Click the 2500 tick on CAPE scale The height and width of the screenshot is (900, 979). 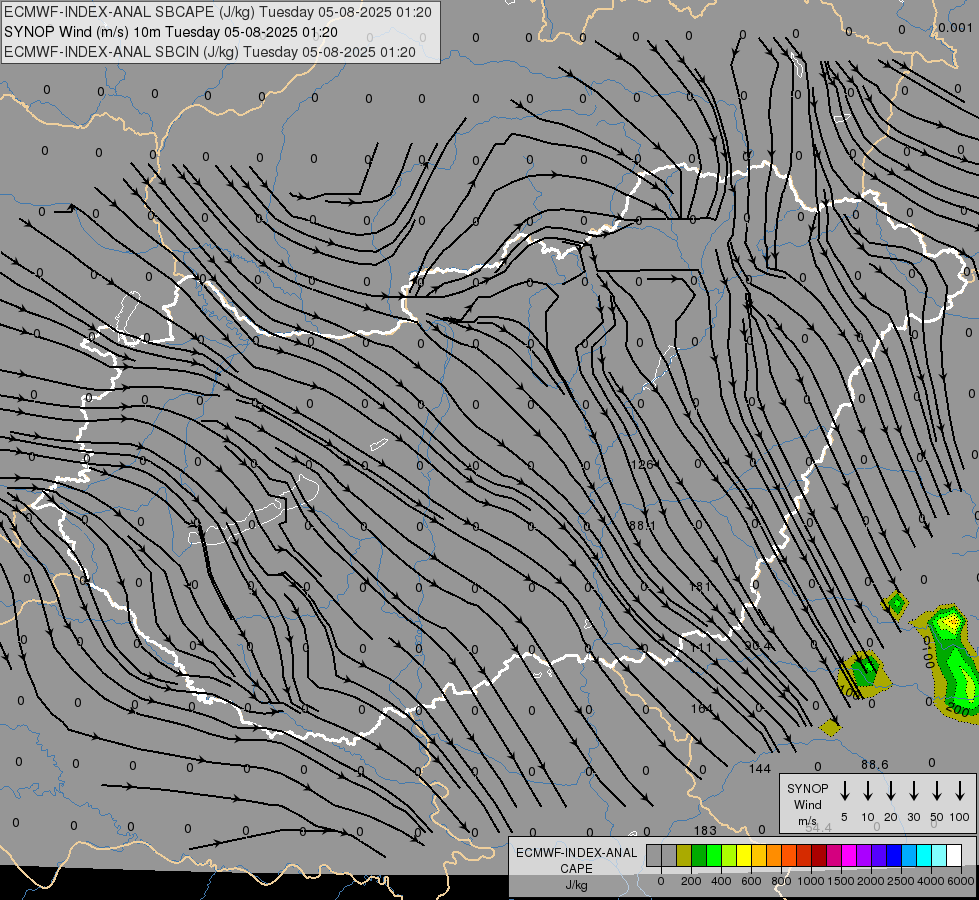[x=901, y=881]
